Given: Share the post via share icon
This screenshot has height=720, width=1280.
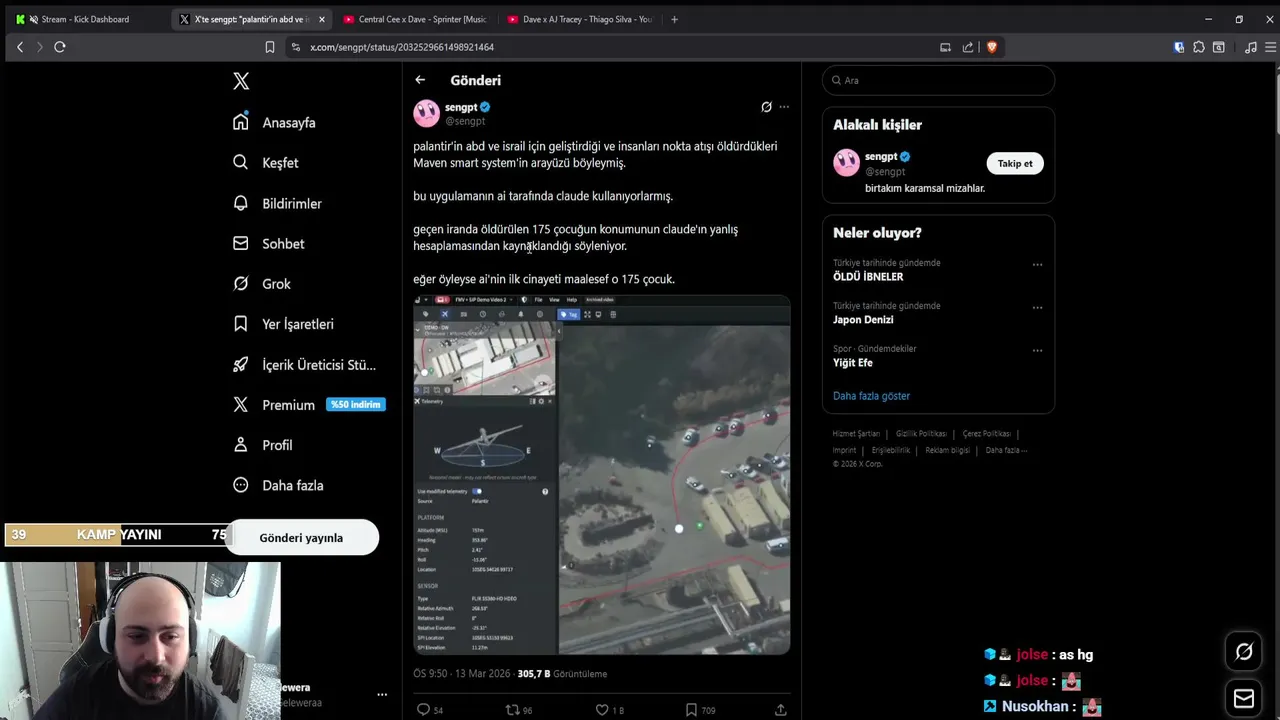Looking at the screenshot, I should (781, 710).
